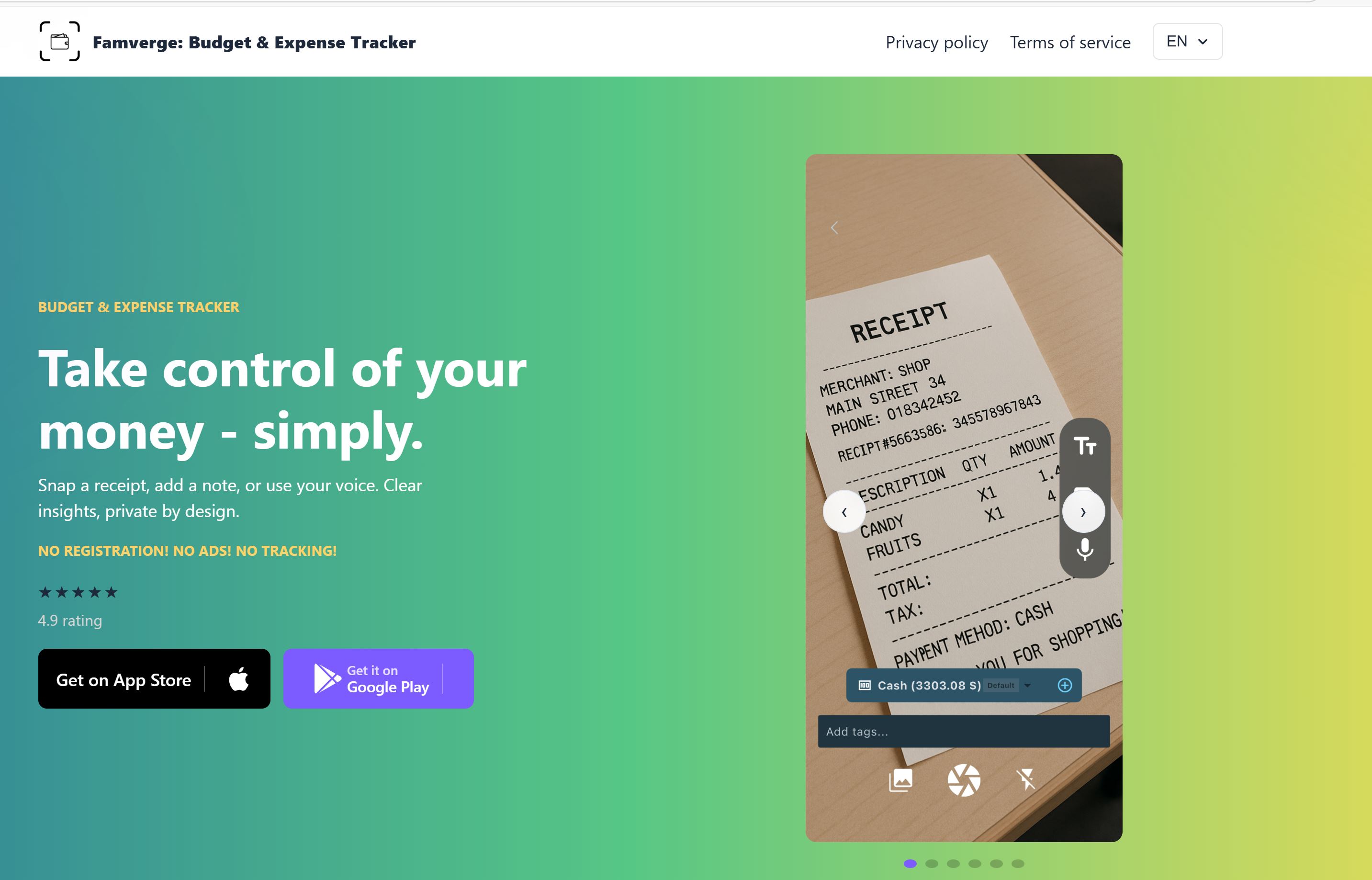Open the Terms of service page
The height and width of the screenshot is (880, 1372).
pos(1070,42)
